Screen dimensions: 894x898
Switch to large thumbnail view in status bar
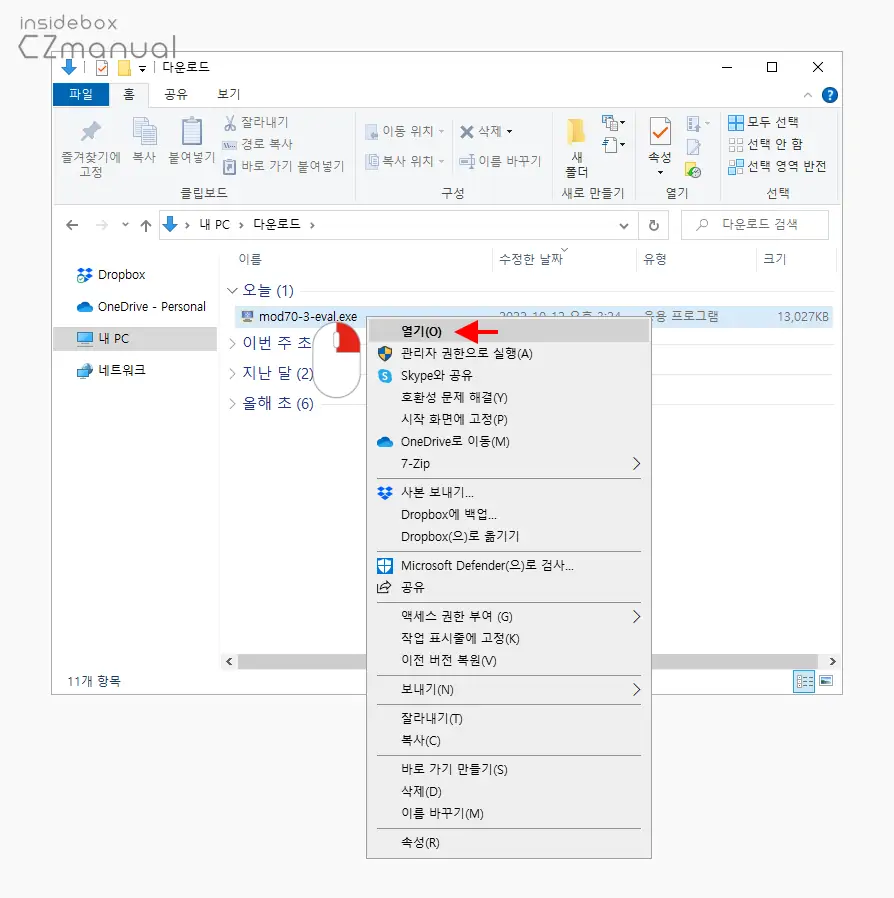(826, 681)
